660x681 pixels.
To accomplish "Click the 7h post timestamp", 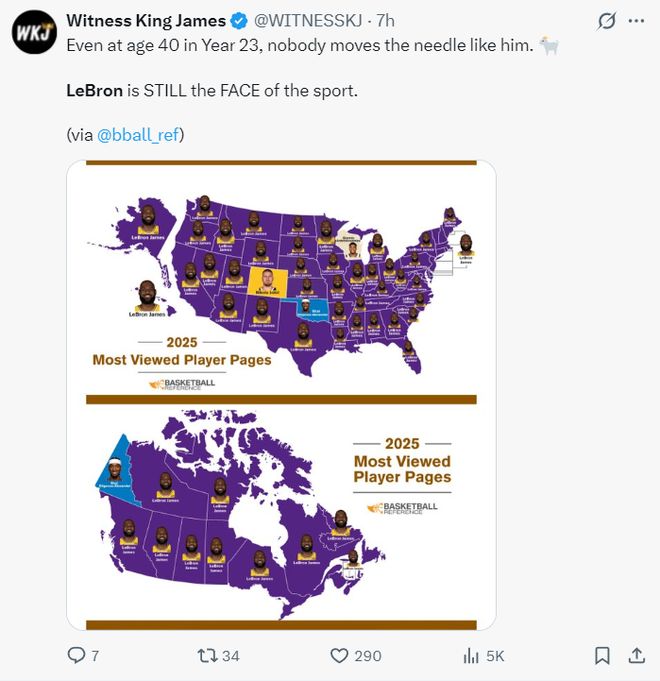I will tap(385, 21).
